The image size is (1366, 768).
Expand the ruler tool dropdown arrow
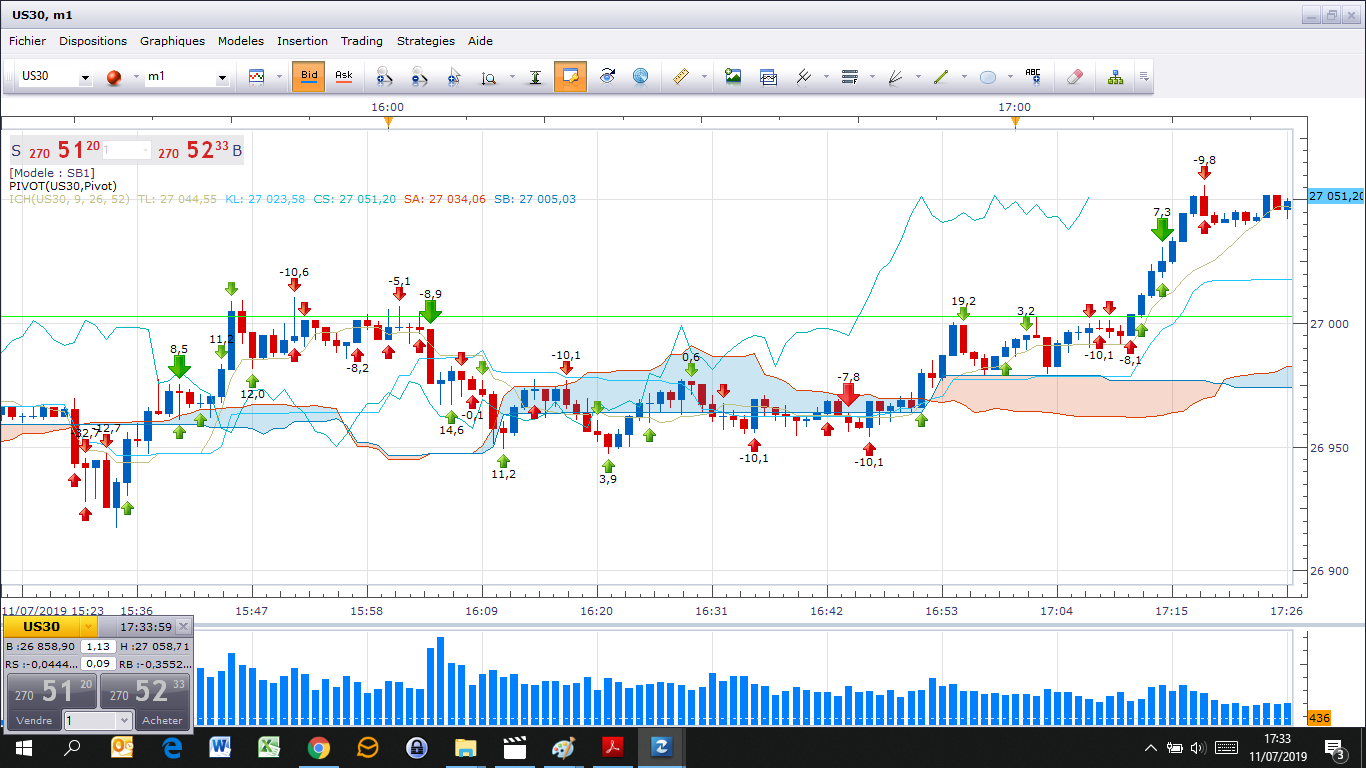pos(704,78)
